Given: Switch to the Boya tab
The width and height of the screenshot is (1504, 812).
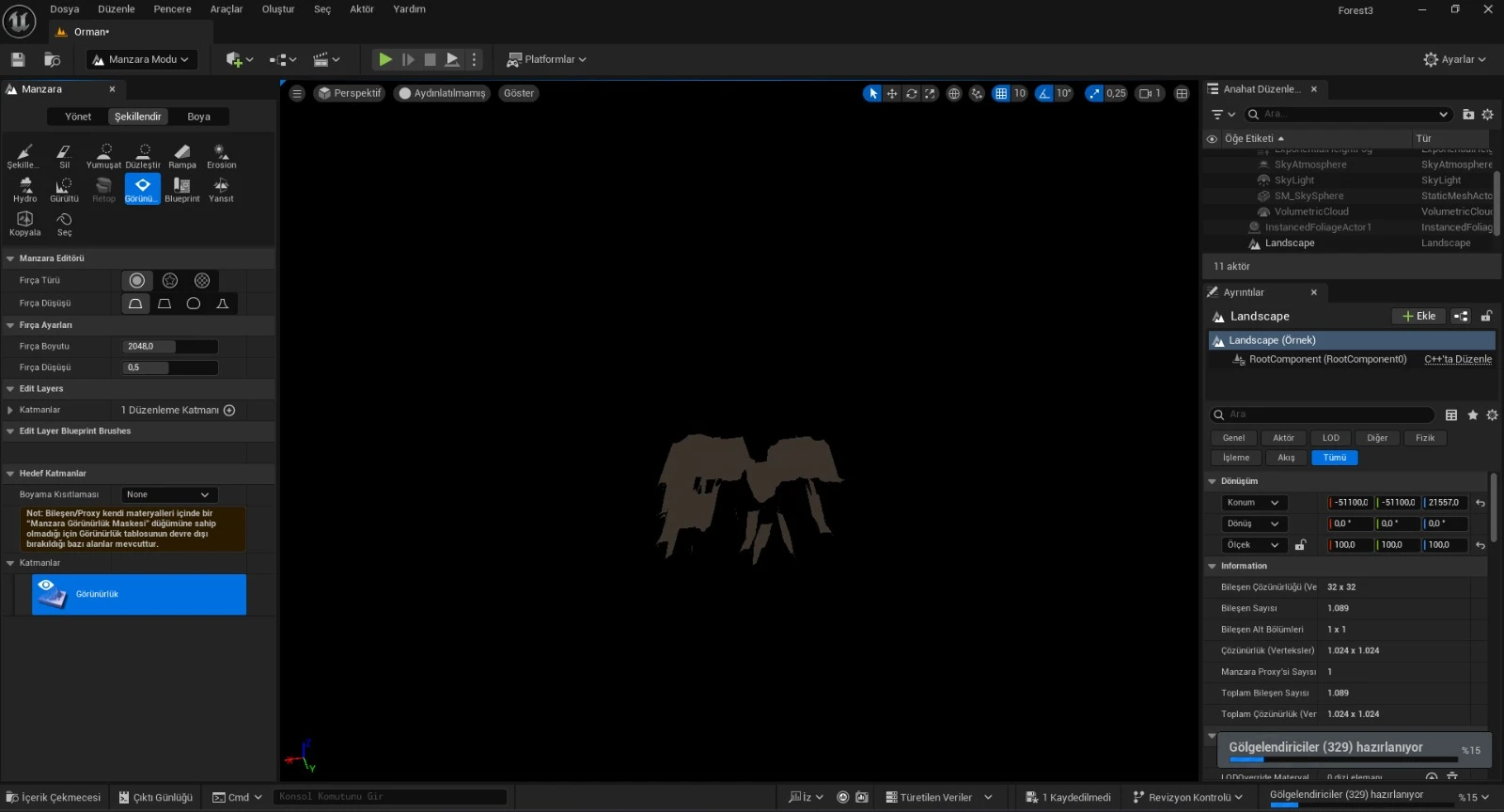Looking at the screenshot, I should pos(198,117).
